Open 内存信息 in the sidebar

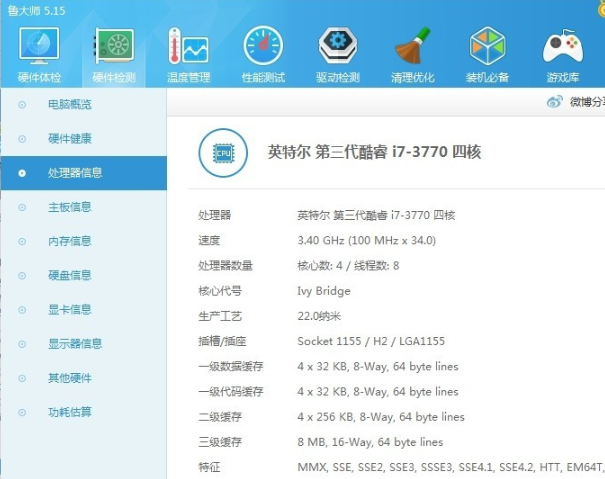point(69,241)
